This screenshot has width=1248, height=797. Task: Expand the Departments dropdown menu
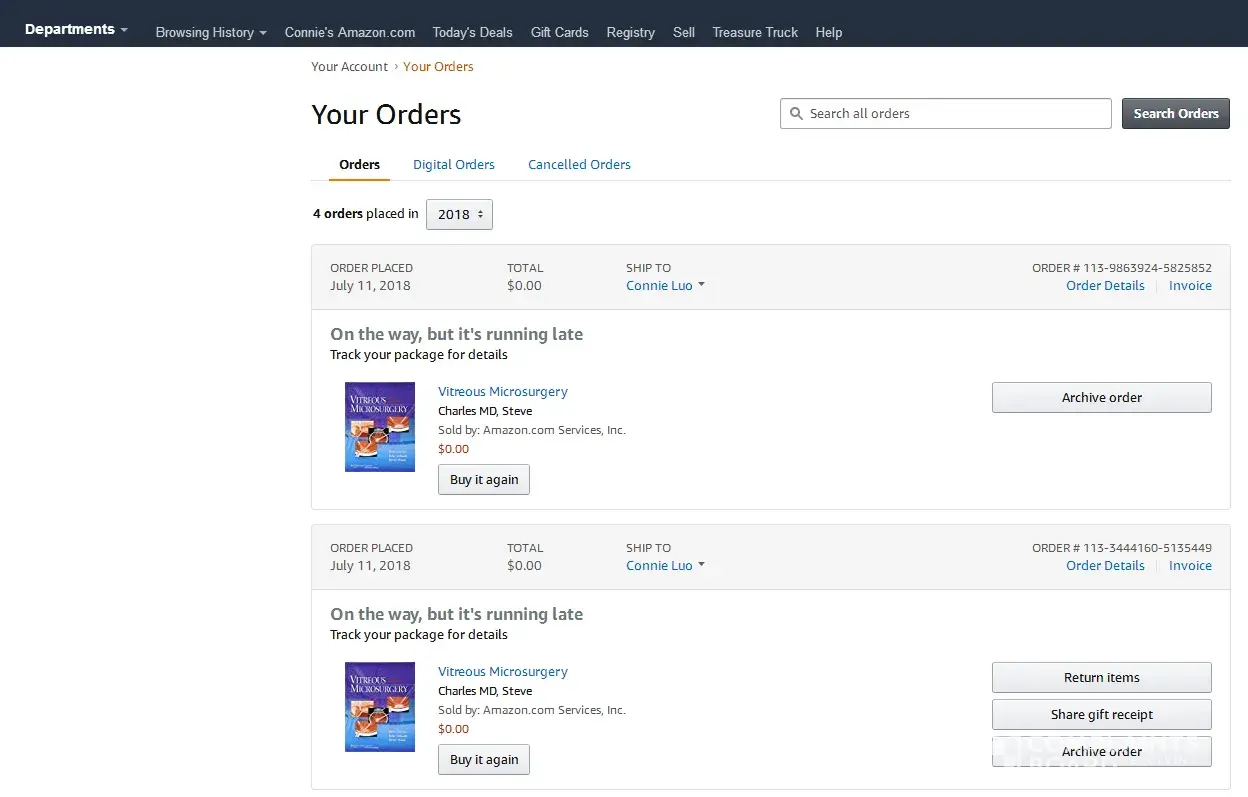76,30
